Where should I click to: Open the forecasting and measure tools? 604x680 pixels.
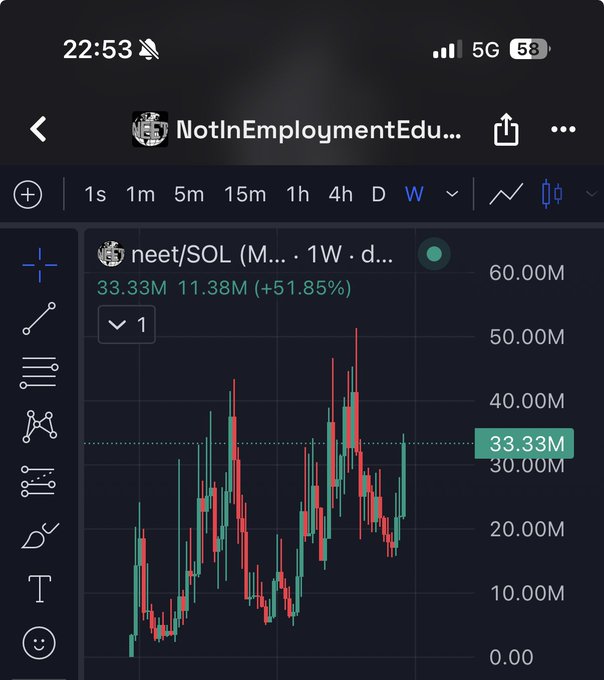click(38, 481)
